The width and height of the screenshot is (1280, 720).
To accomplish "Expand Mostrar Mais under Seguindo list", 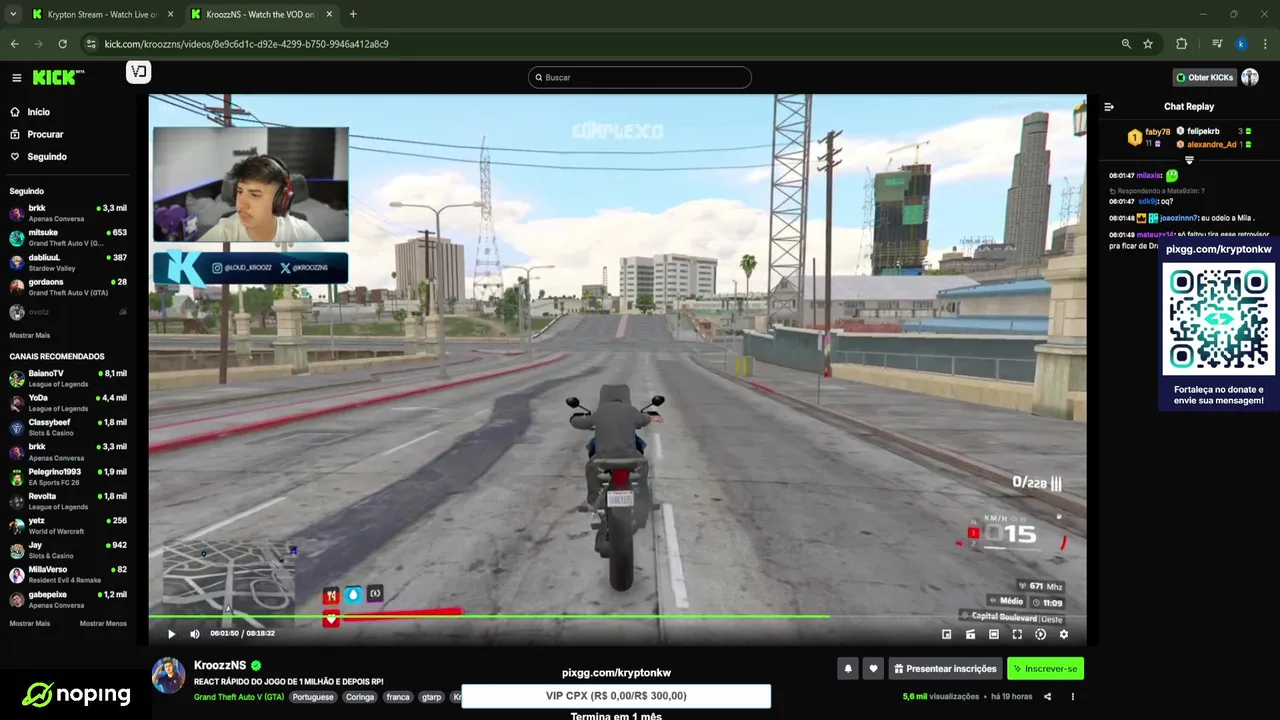I will (x=29, y=335).
